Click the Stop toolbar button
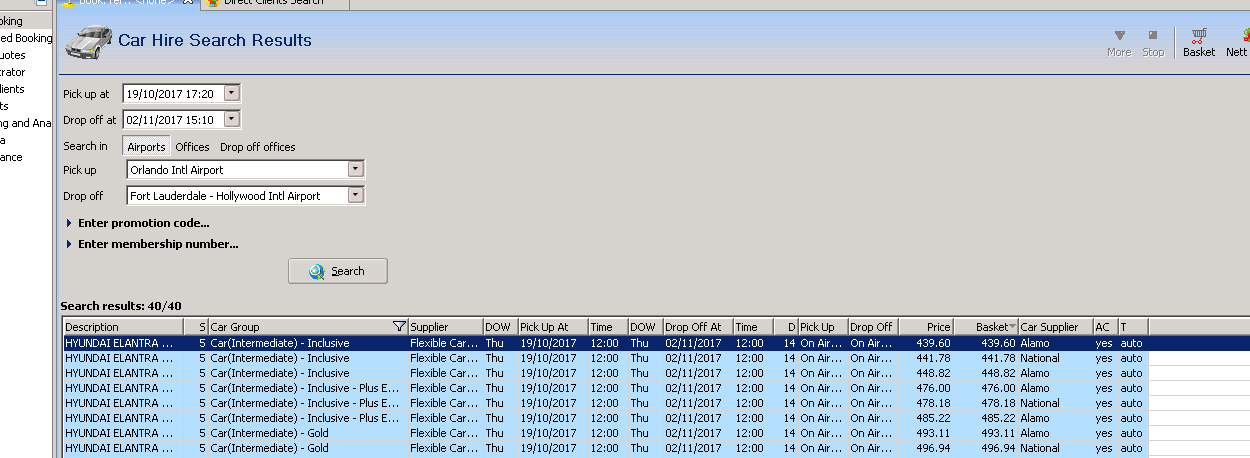The width and height of the screenshot is (1250, 458). tap(1153, 42)
